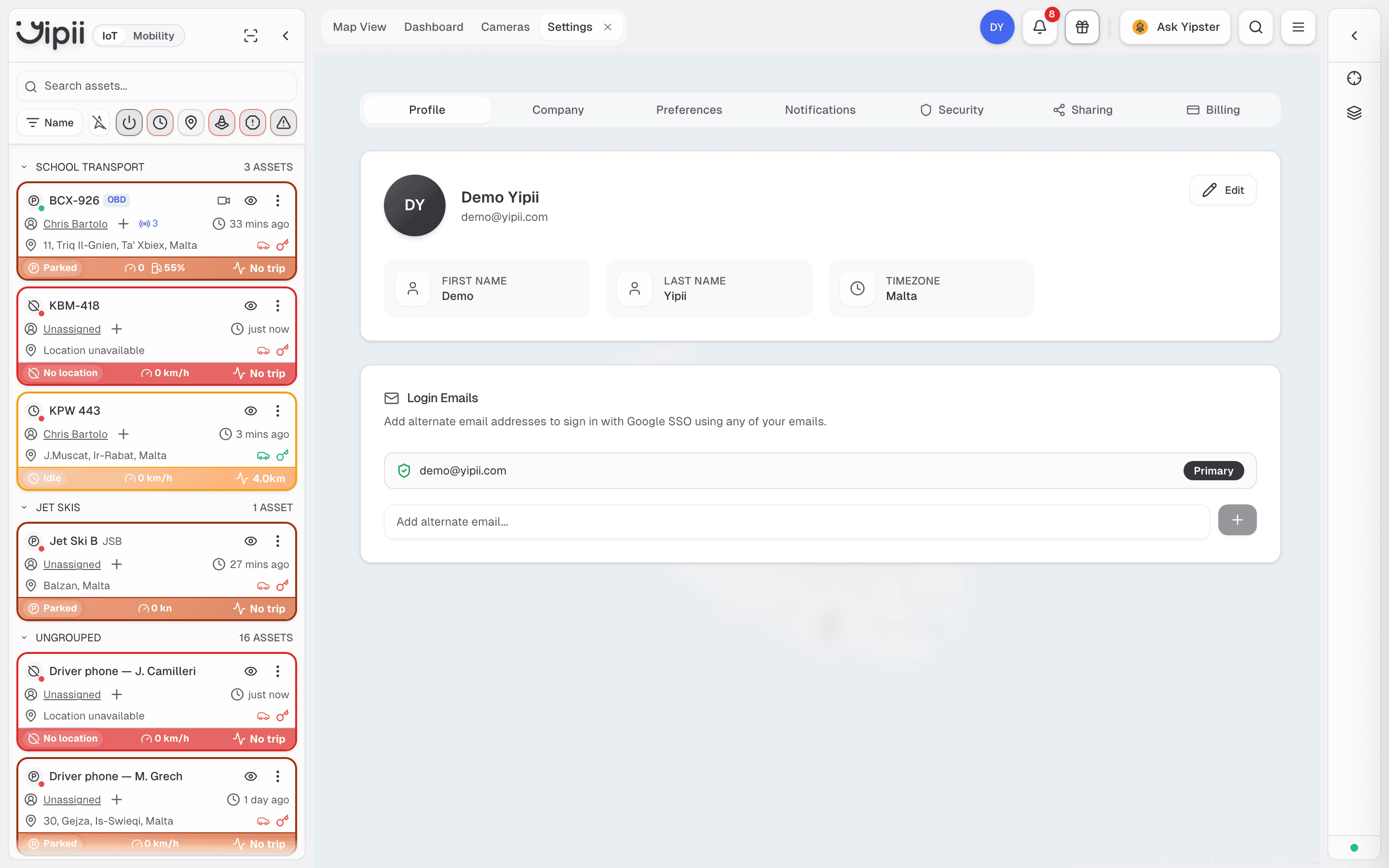Screen dimensions: 1389x868
Task: Open the options menu for Jet Ski B
Action: 278,541
